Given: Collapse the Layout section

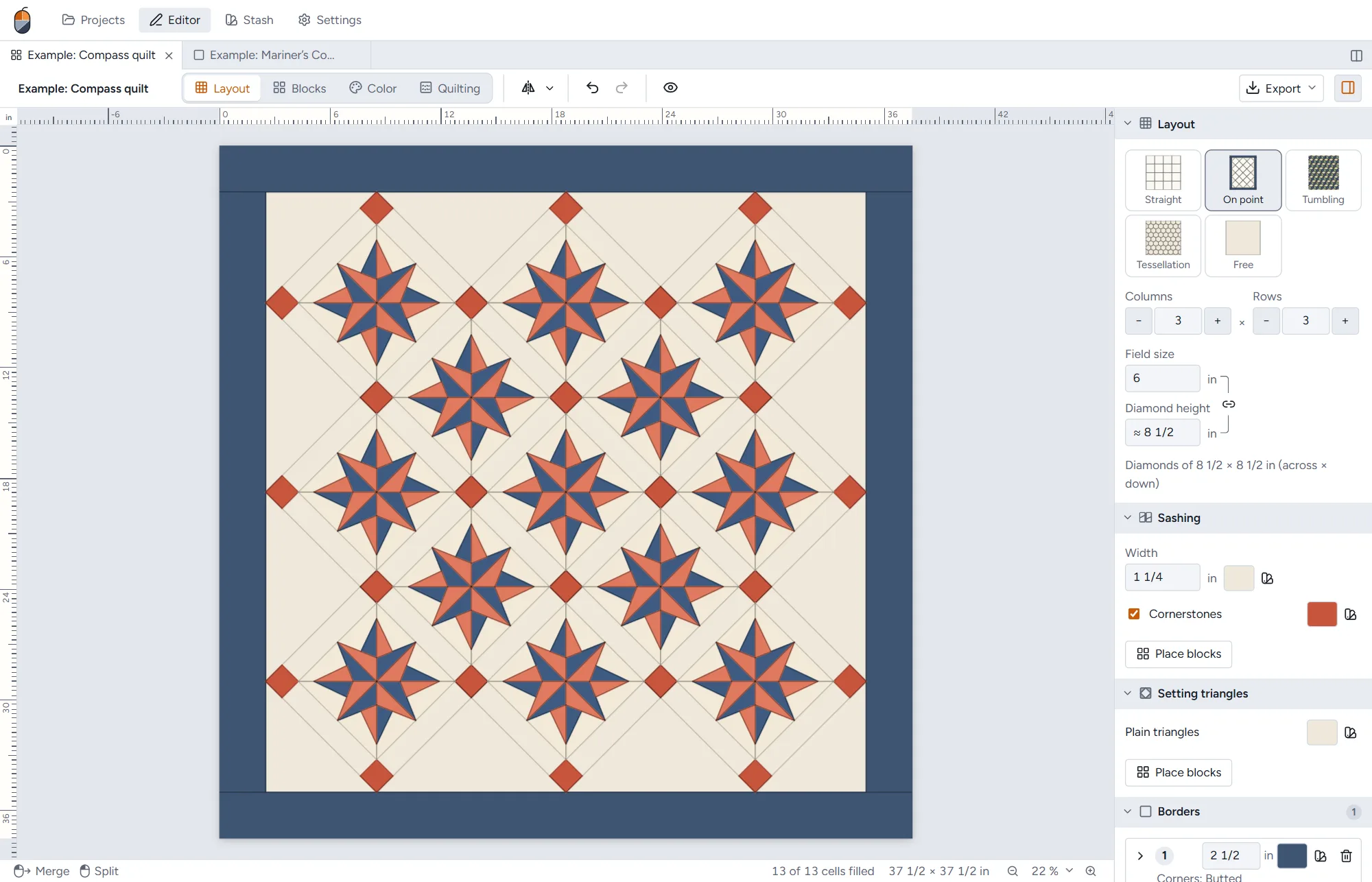Looking at the screenshot, I should 1128,124.
